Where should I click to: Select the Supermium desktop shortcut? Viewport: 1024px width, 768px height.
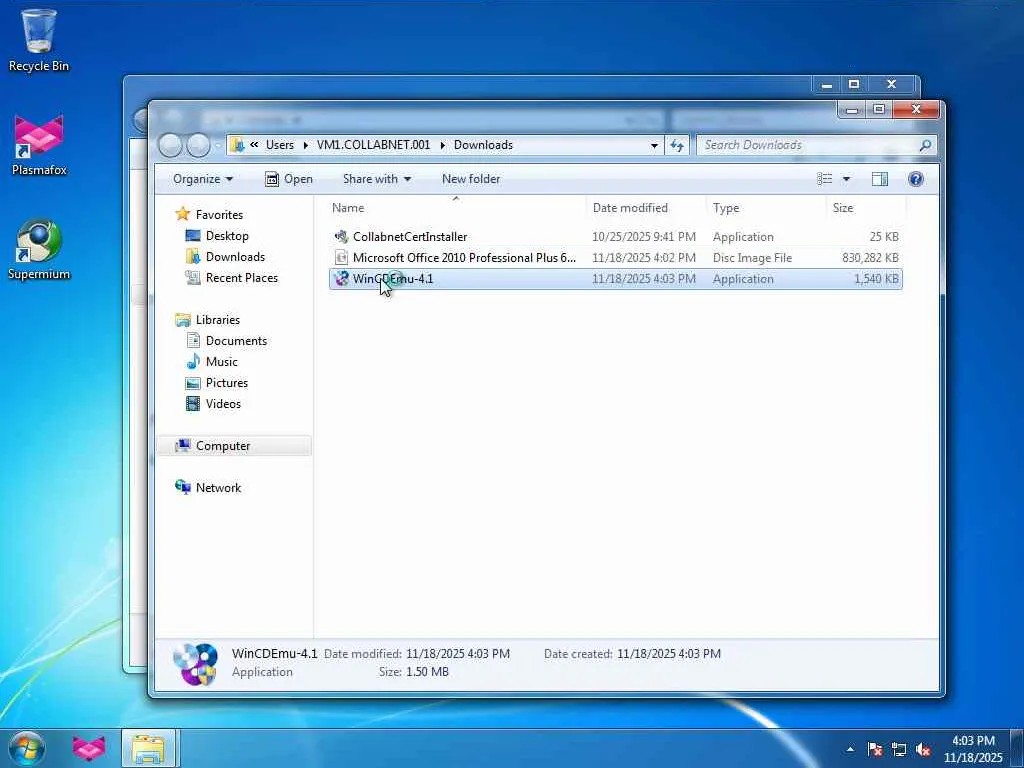tap(39, 249)
